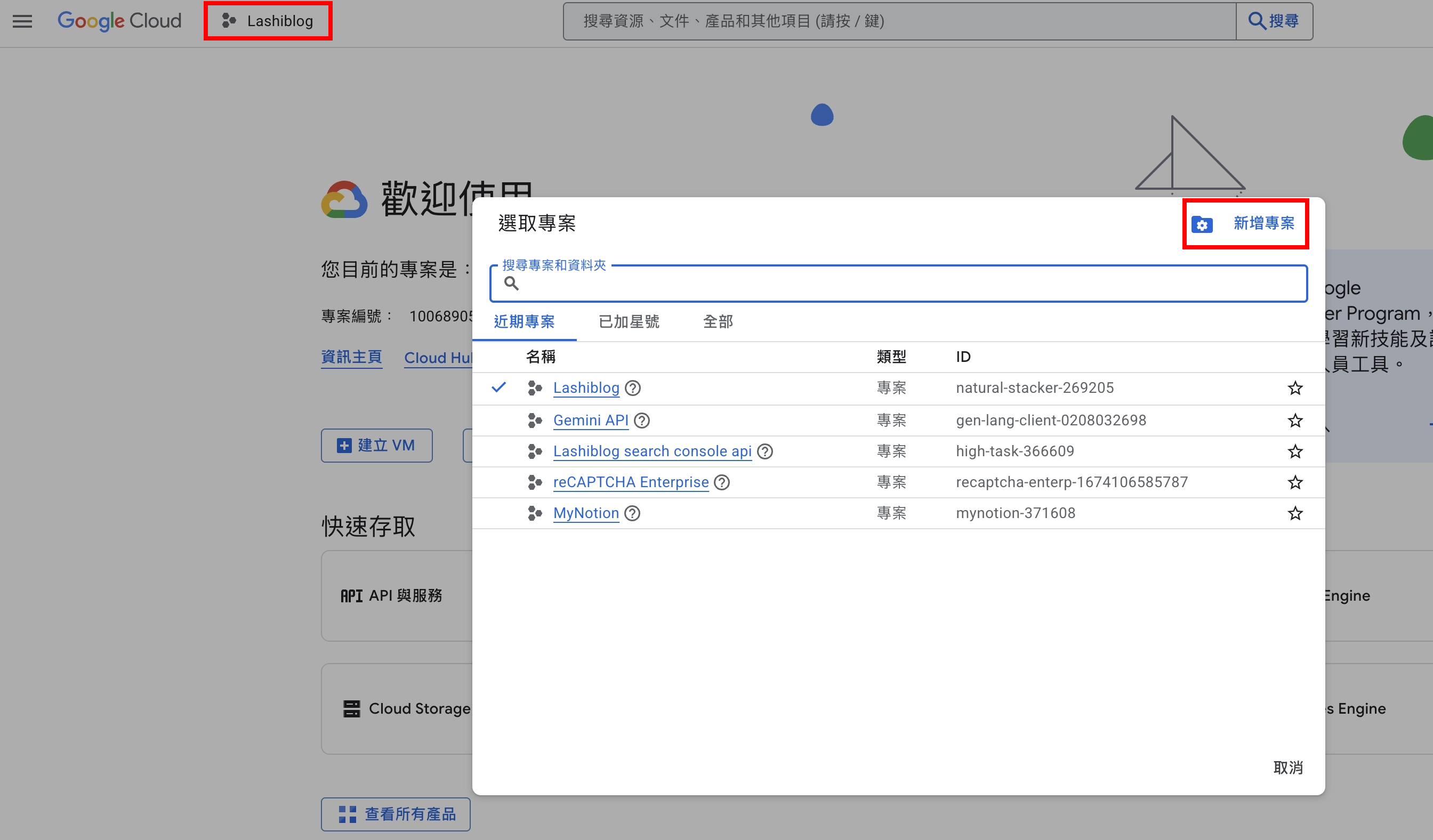Star the reCAPTCHA Enterprise project
The width and height of the screenshot is (1433, 840).
(x=1295, y=482)
